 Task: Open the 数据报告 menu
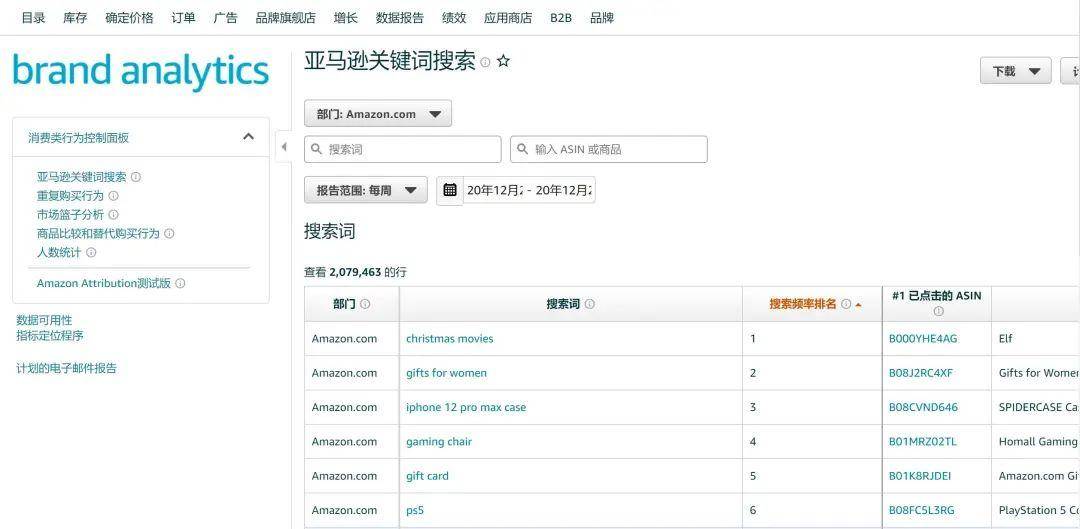coord(400,18)
